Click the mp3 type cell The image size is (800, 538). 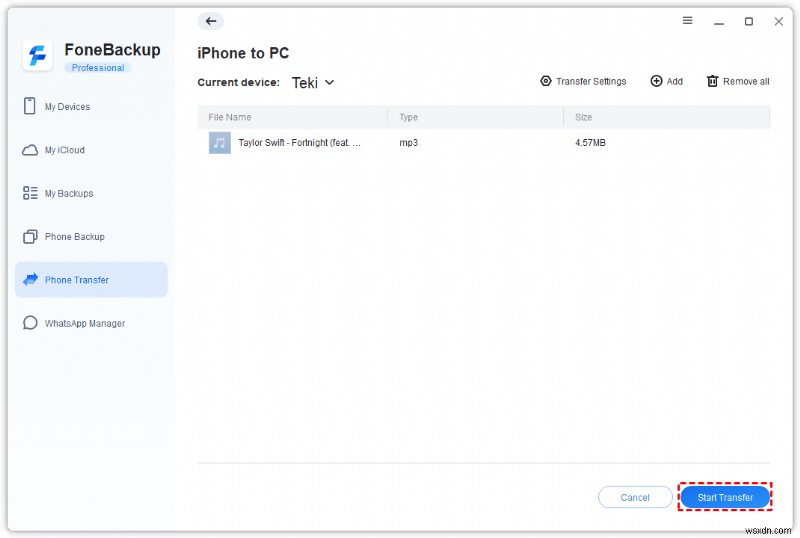408,143
